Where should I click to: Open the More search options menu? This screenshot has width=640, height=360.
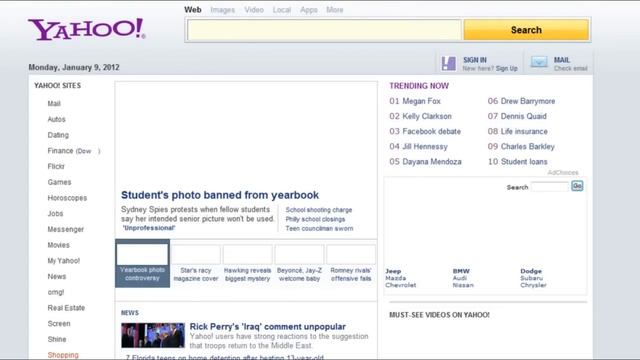click(x=335, y=10)
